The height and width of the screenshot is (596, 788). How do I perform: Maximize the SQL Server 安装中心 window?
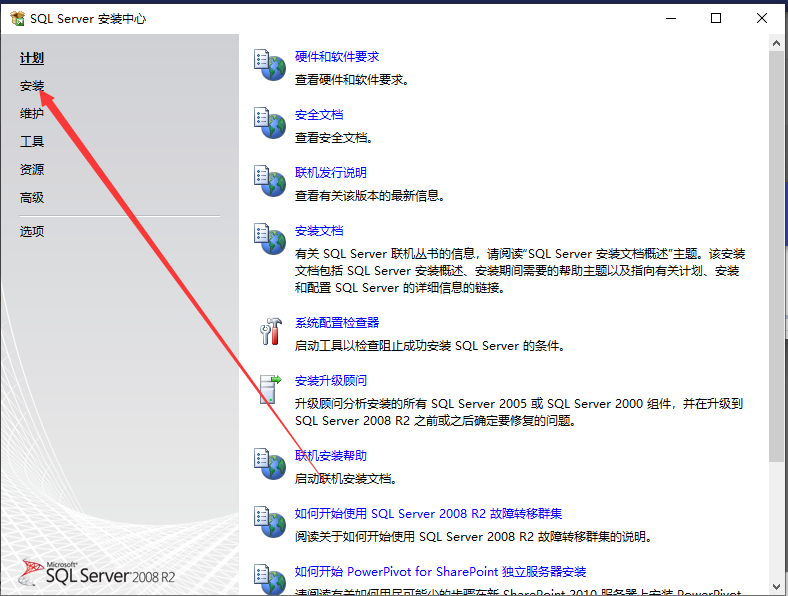(x=716, y=19)
